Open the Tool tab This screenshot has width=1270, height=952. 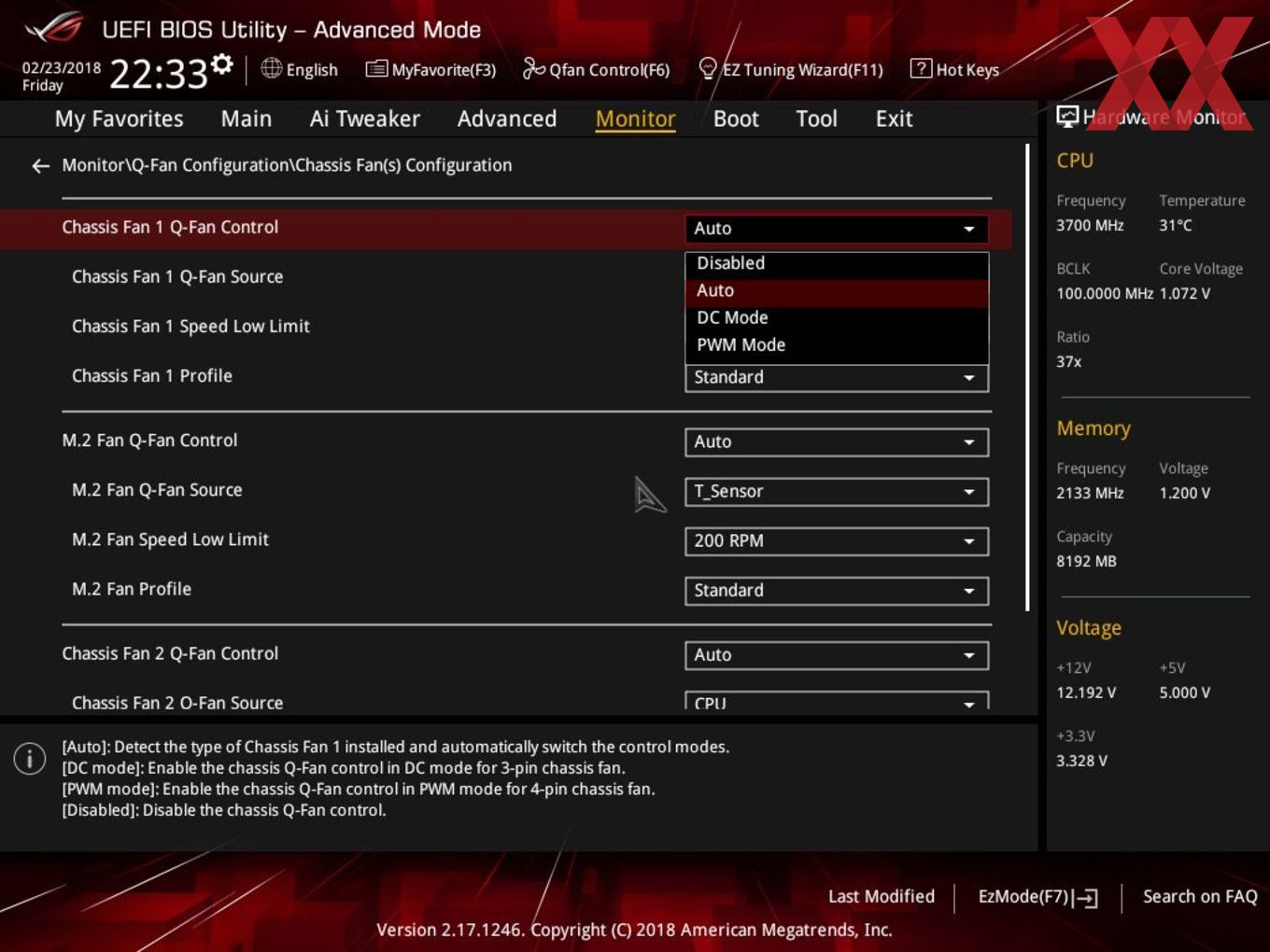[816, 119]
